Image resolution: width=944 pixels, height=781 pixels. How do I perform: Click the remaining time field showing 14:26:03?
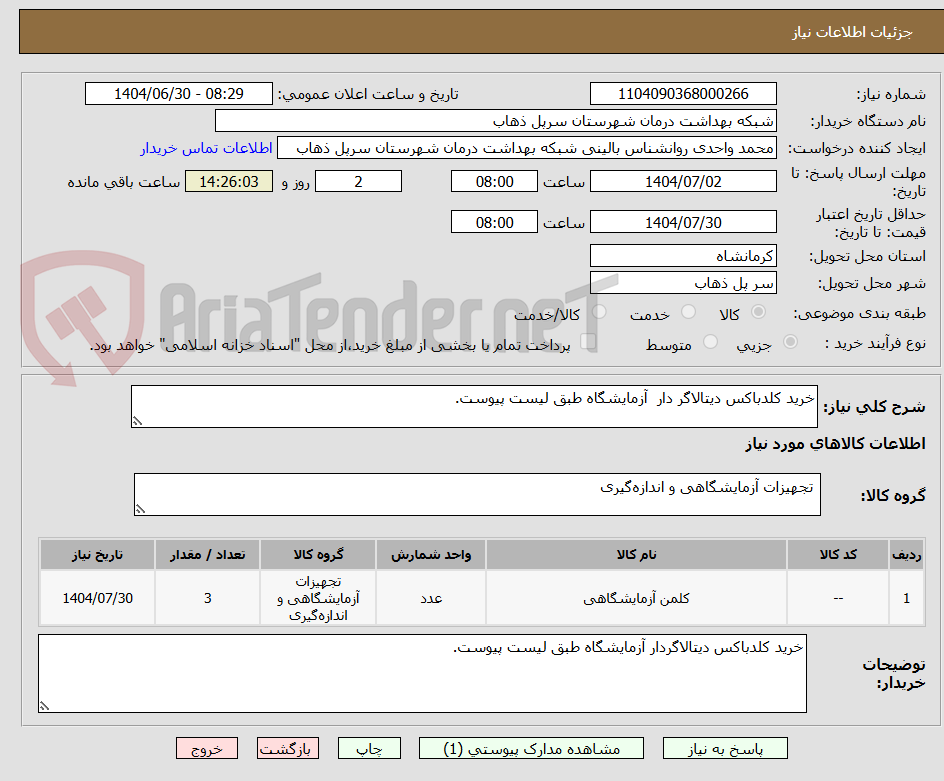[228, 181]
